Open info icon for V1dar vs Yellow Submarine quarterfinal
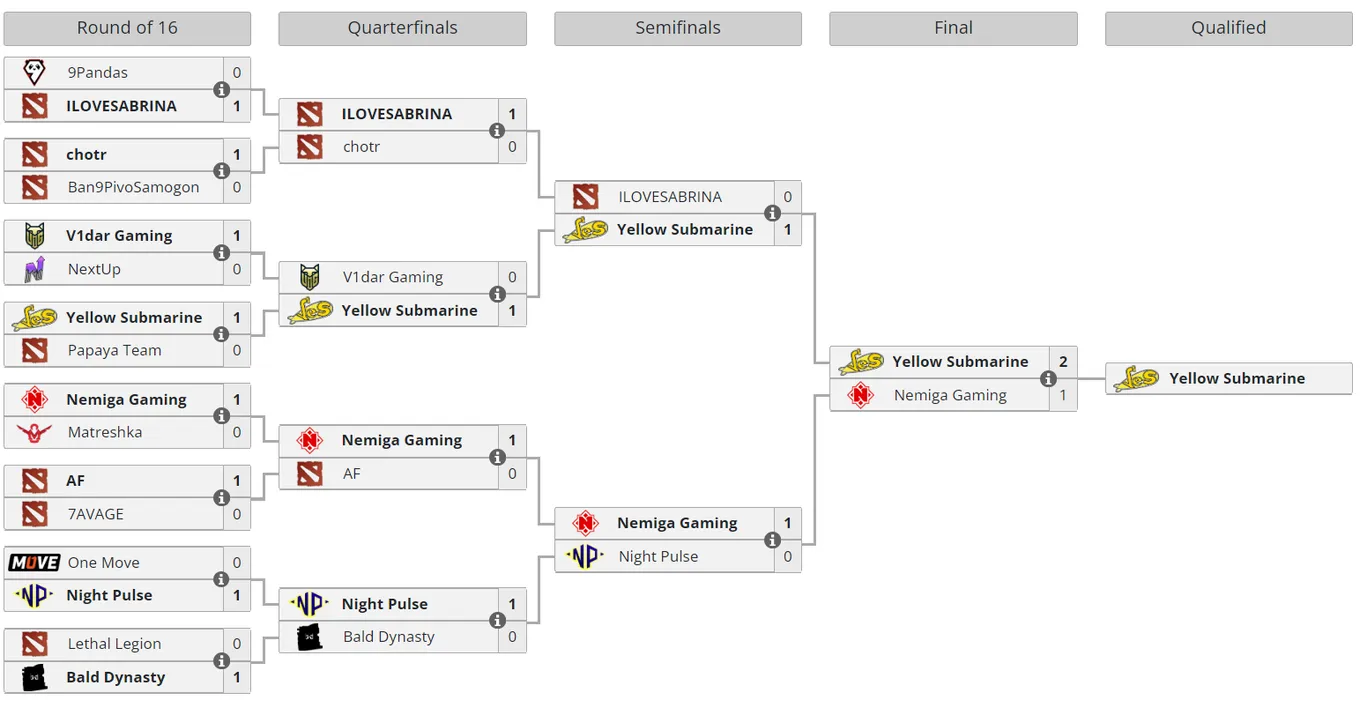This screenshot has width=1360, height=702. (x=497, y=294)
